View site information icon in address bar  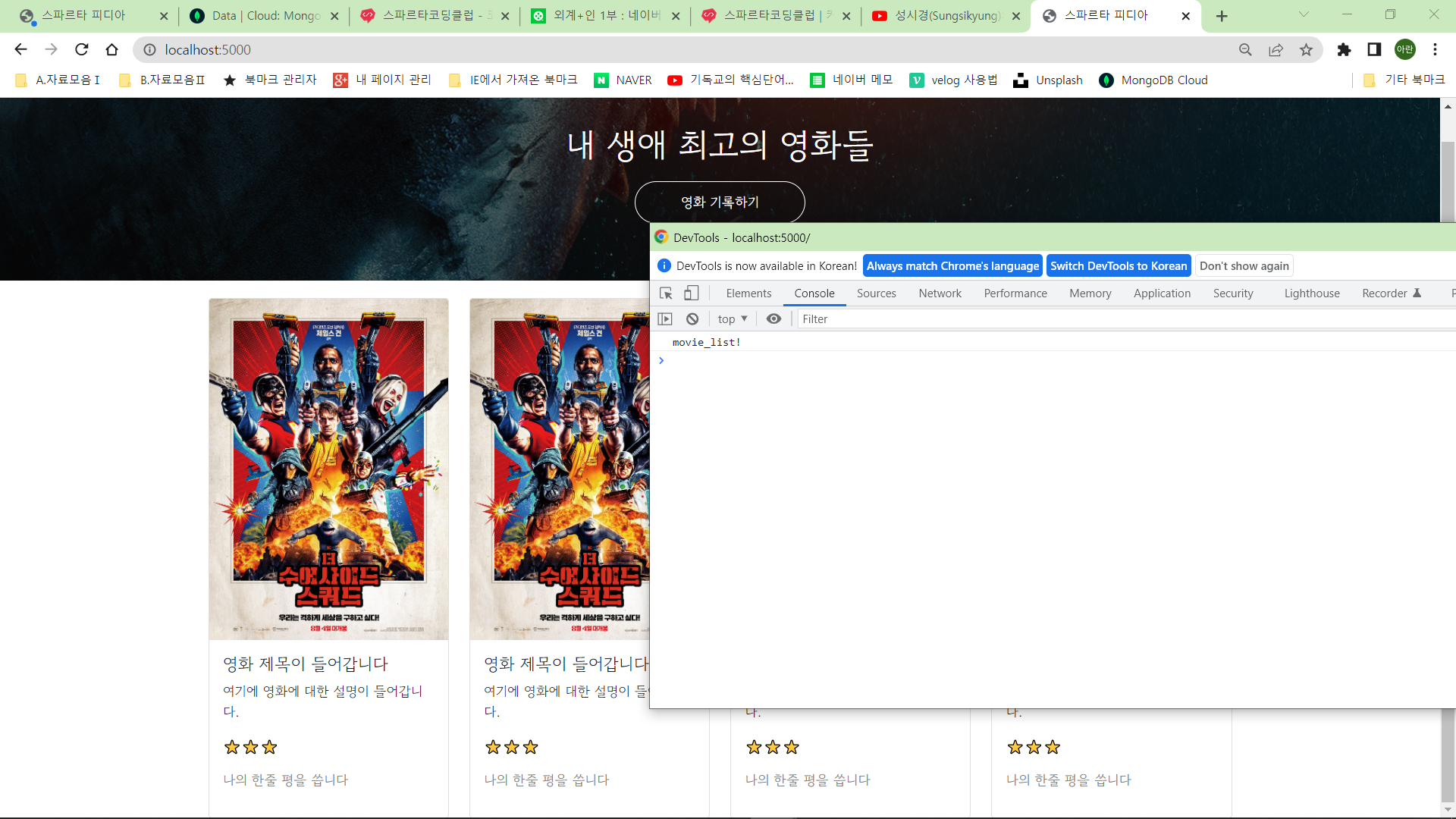tap(150, 49)
